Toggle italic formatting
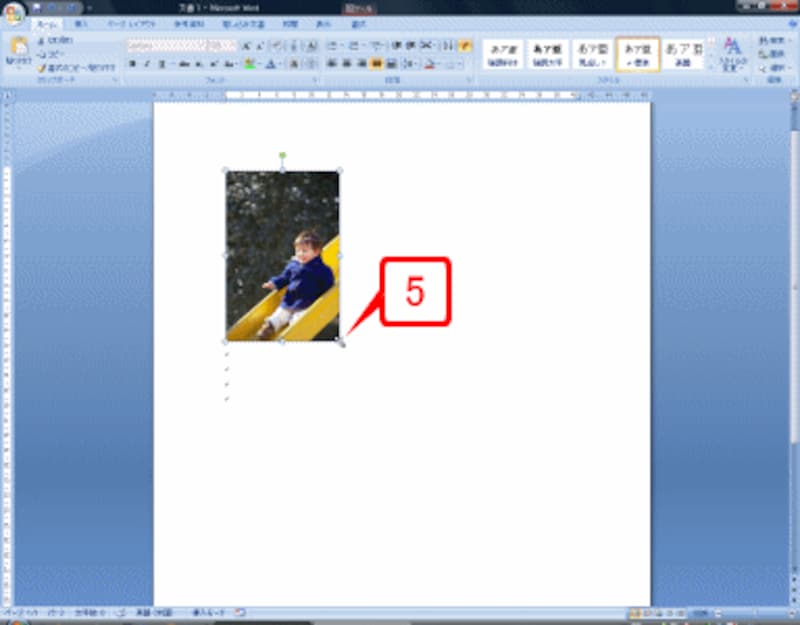The height and width of the screenshot is (625, 800). [146, 63]
